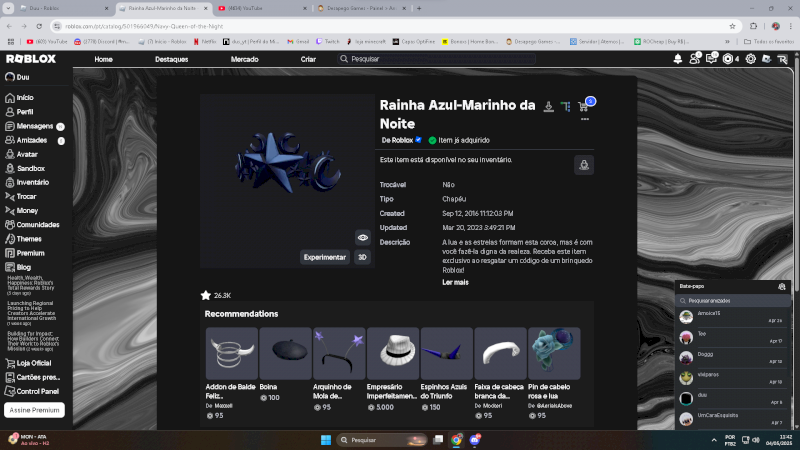Screen dimensions: 800x450
Task: Open Home in top navigation
Action: (104, 59)
